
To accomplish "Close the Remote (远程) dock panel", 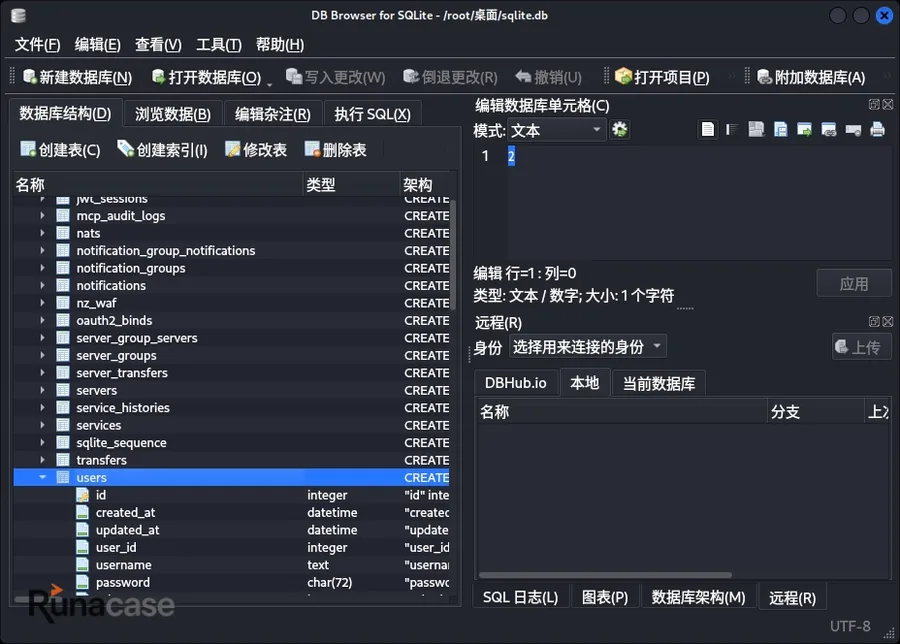I will (x=887, y=321).
